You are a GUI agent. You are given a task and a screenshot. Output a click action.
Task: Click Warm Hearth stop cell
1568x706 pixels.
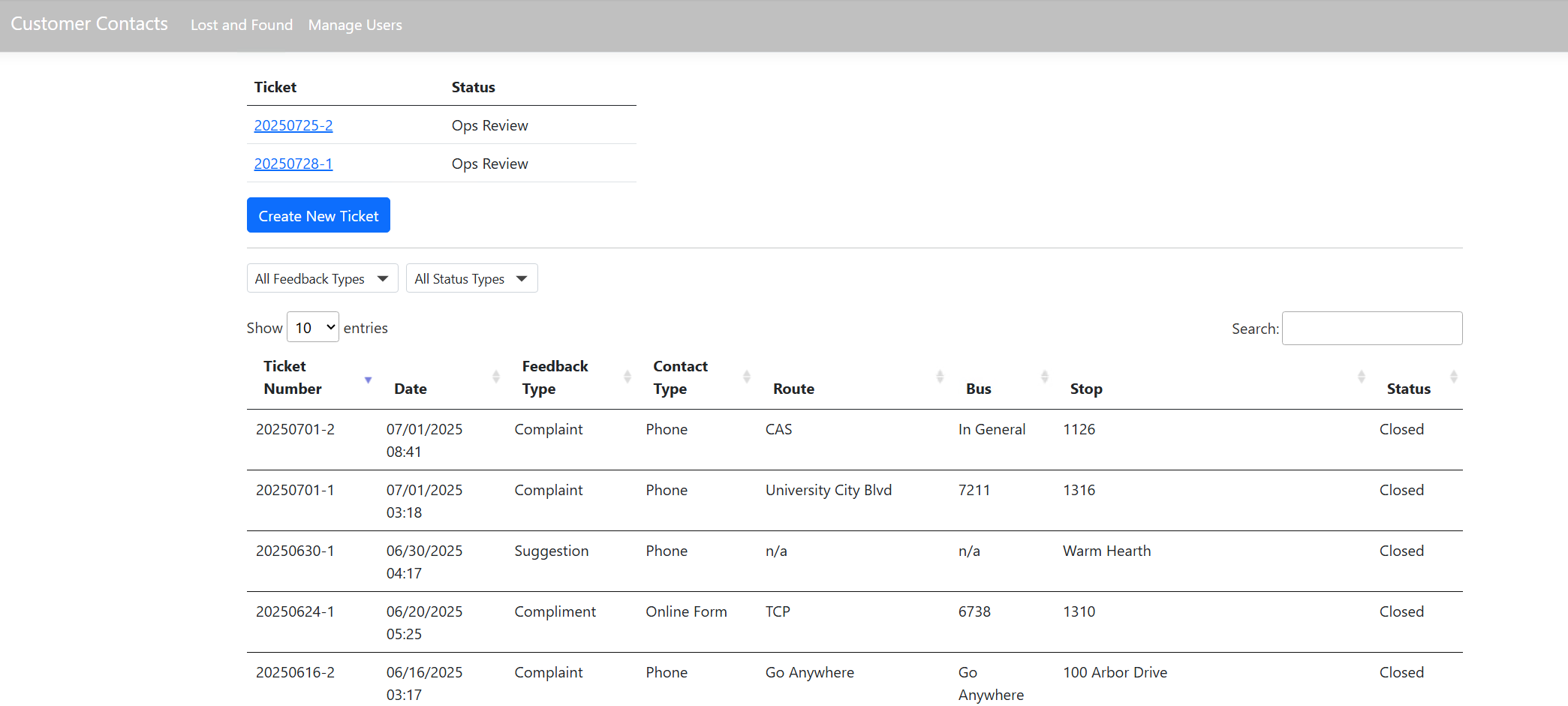(x=1107, y=551)
